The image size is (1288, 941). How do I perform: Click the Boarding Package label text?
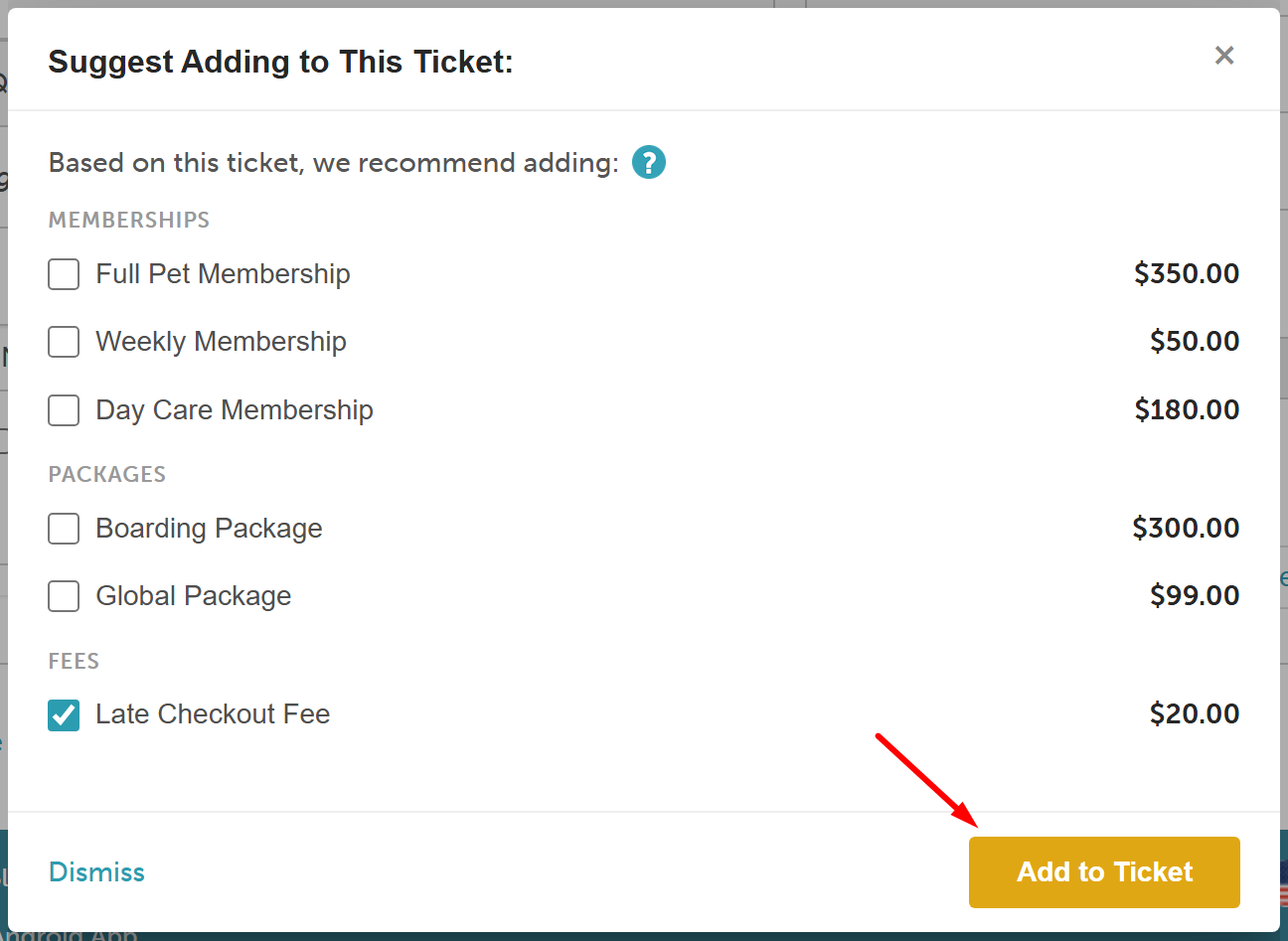click(x=209, y=529)
